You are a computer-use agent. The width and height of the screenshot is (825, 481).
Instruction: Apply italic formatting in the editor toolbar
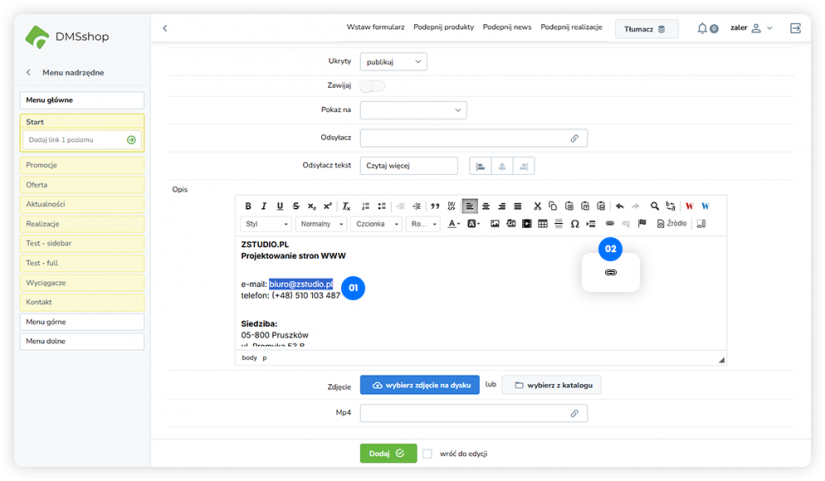[x=264, y=206]
